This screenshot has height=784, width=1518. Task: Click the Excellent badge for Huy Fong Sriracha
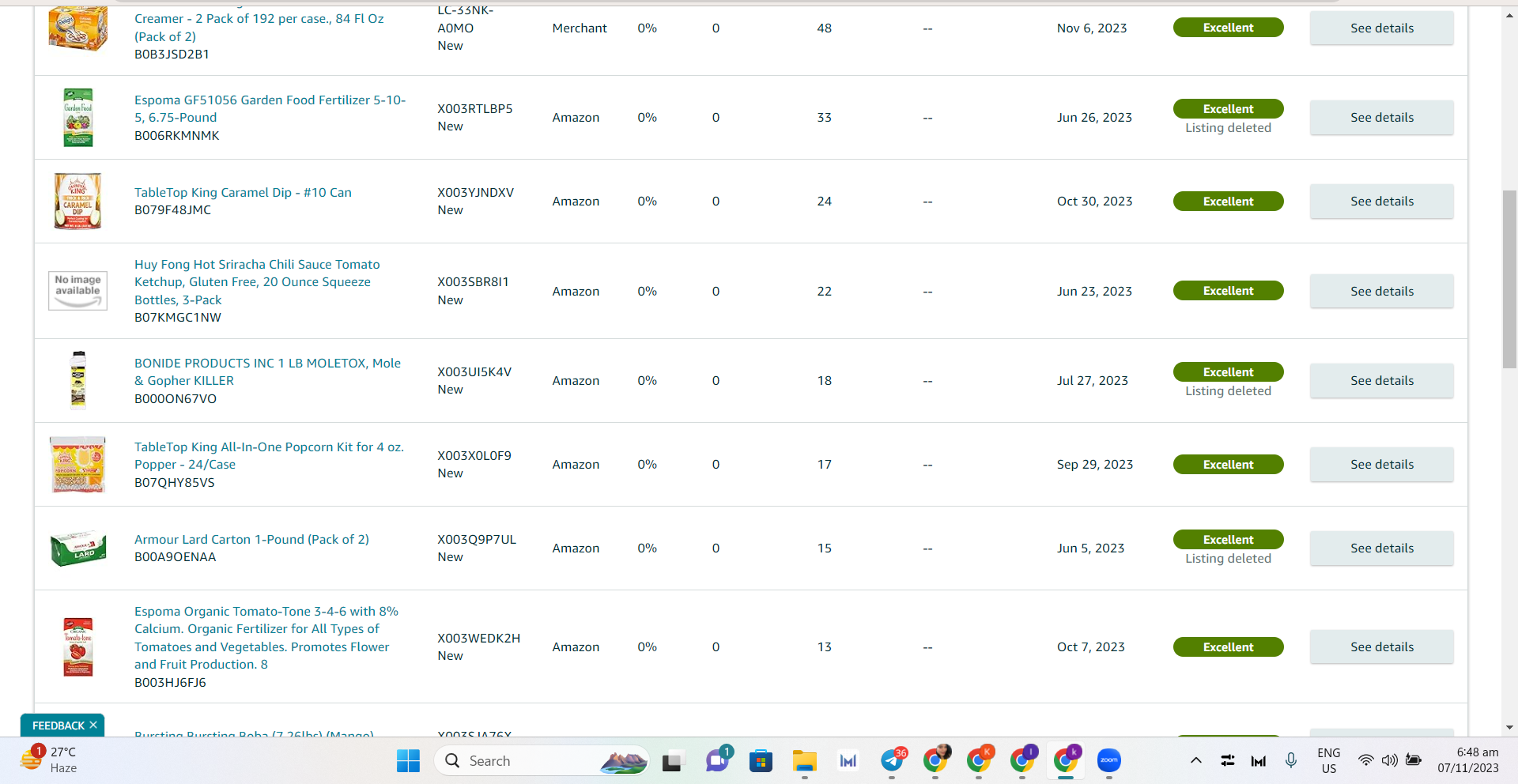pos(1228,291)
